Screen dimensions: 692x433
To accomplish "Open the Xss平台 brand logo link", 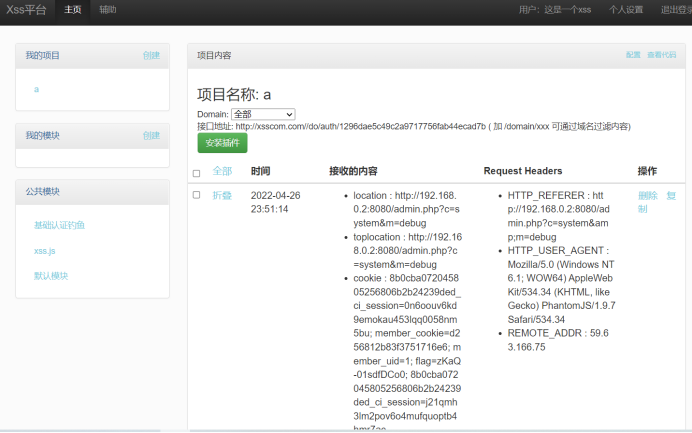I will (27, 10).
